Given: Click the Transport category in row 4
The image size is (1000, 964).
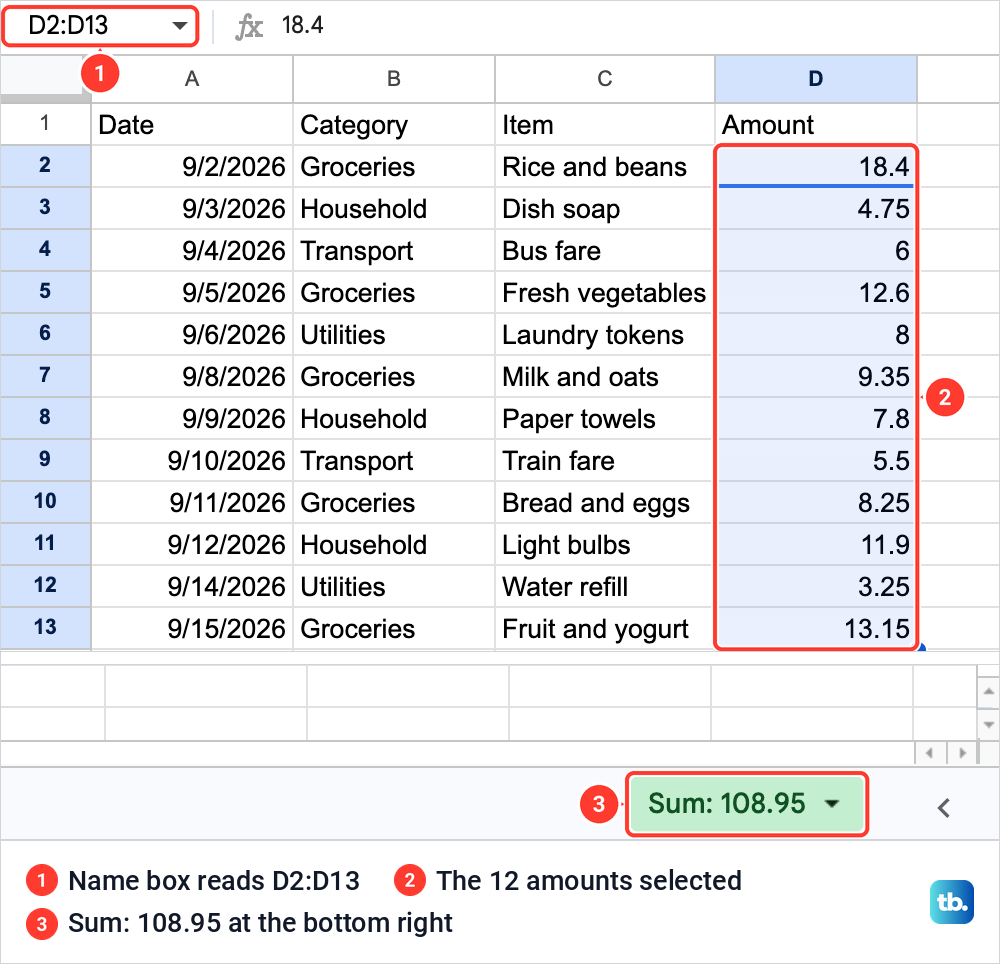Looking at the screenshot, I should [394, 251].
